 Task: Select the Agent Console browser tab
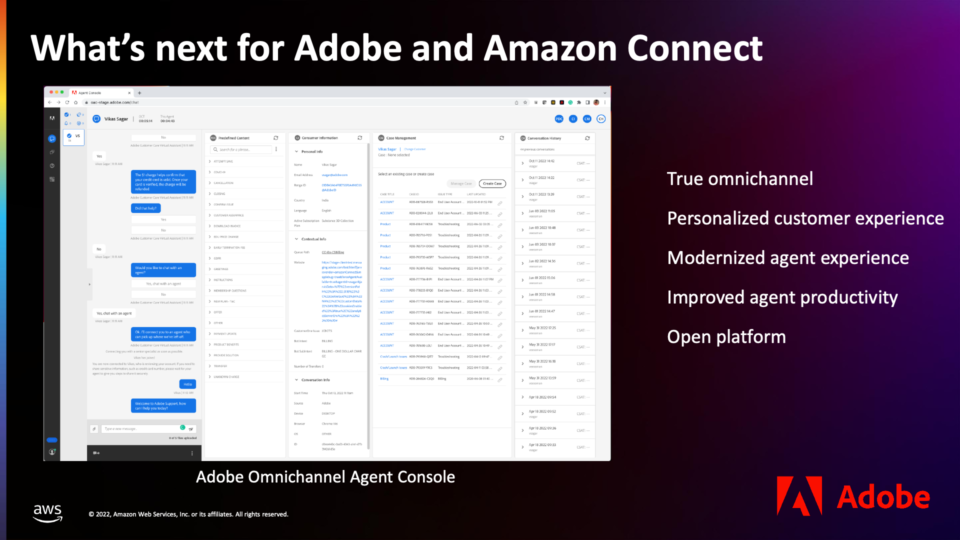(101, 93)
